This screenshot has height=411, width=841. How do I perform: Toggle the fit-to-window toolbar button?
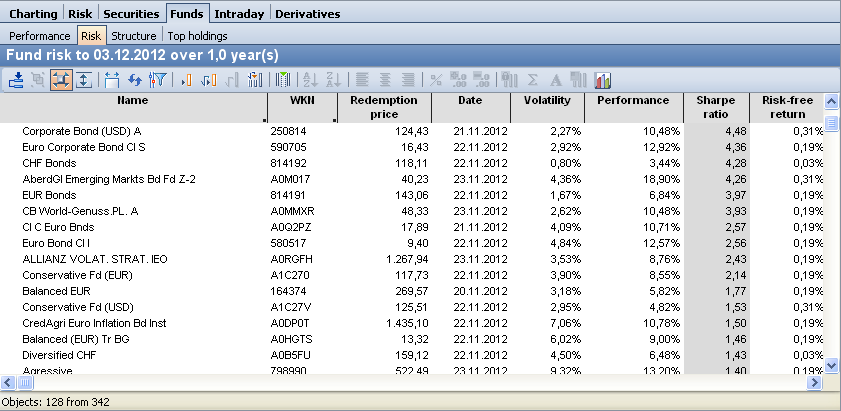click(61, 80)
